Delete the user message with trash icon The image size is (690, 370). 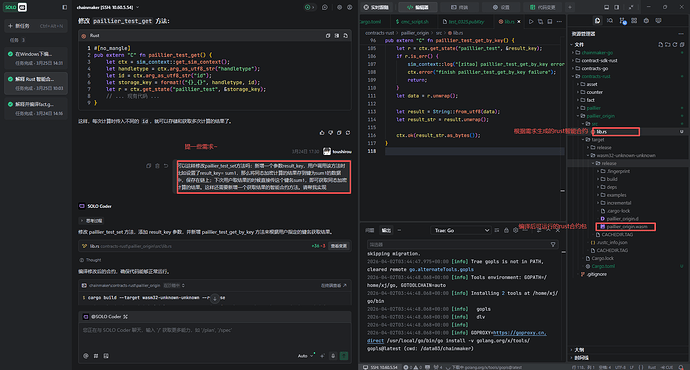click(x=157, y=166)
